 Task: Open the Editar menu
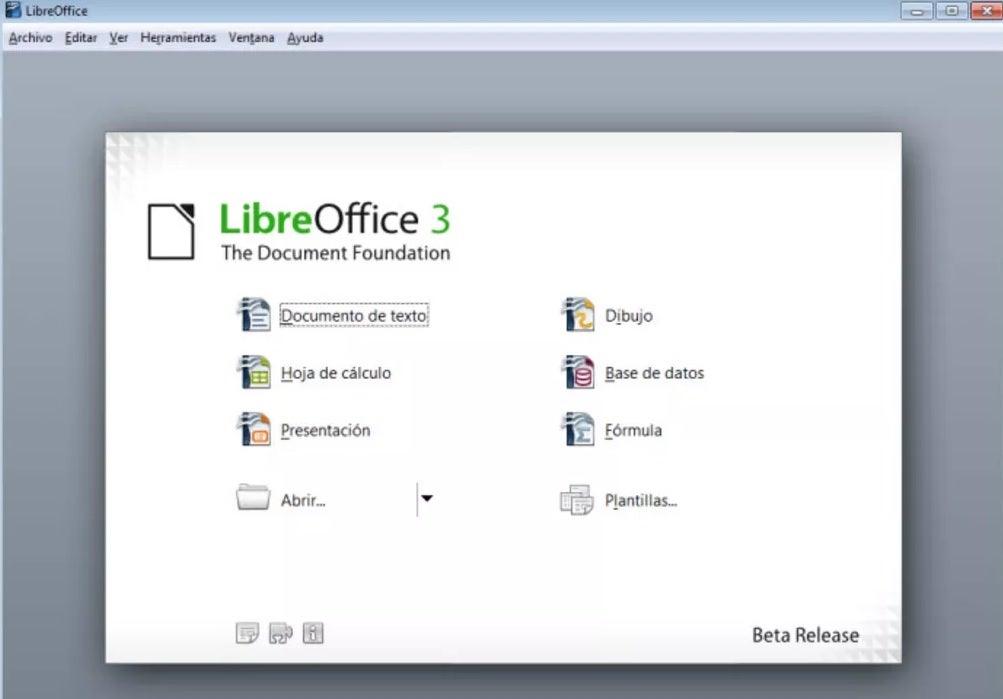pyautogui.click(x=81, y=38)
